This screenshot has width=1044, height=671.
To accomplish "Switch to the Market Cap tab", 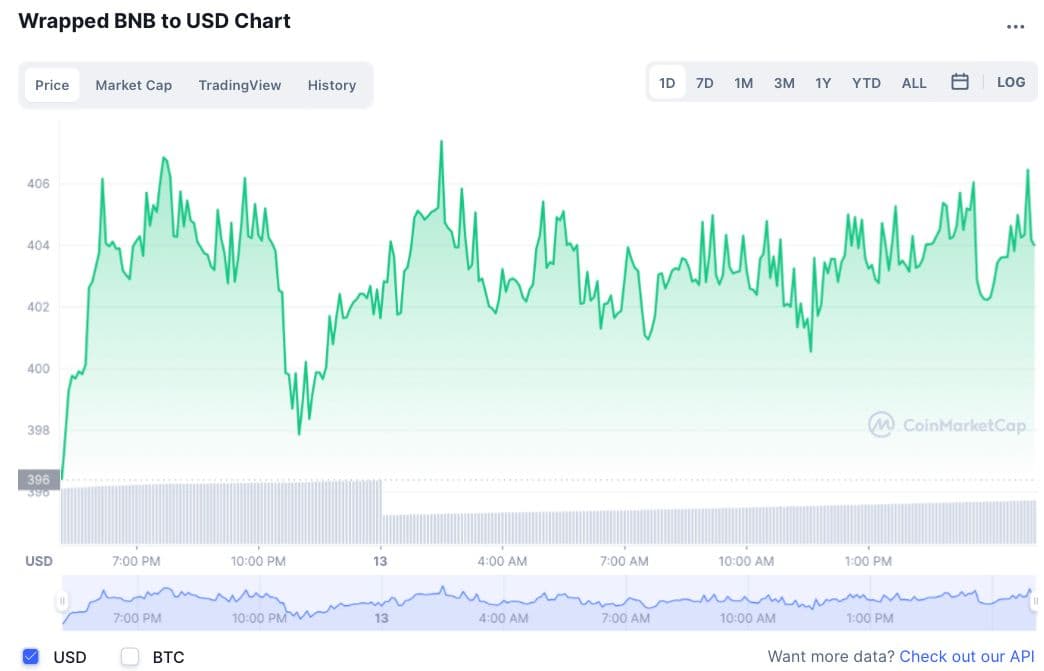I will tap(133, 85).
